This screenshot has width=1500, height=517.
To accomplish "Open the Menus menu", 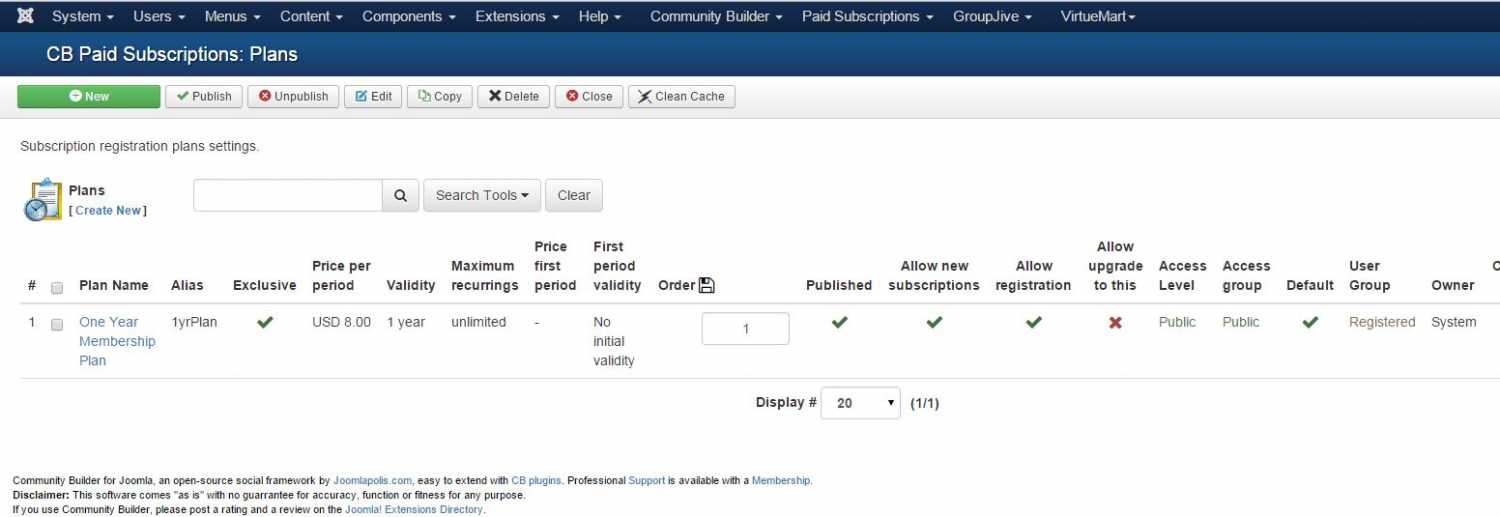I will point(232,16).
